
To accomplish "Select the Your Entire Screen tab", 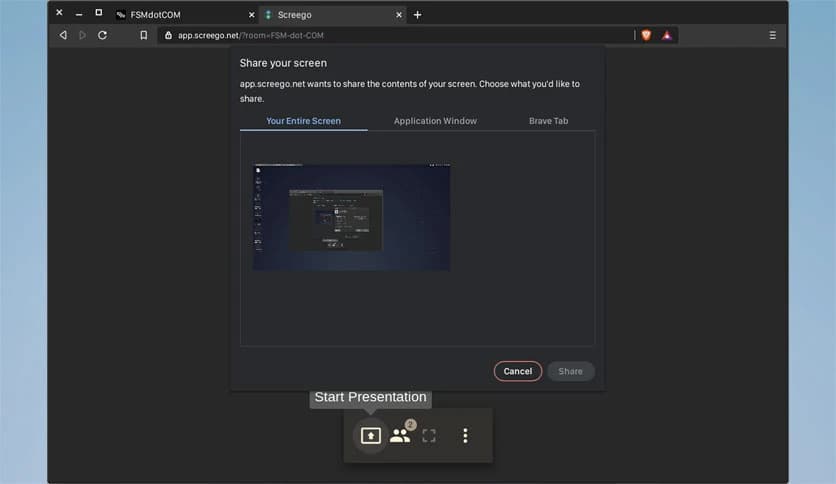I will [x=303, y=121].
